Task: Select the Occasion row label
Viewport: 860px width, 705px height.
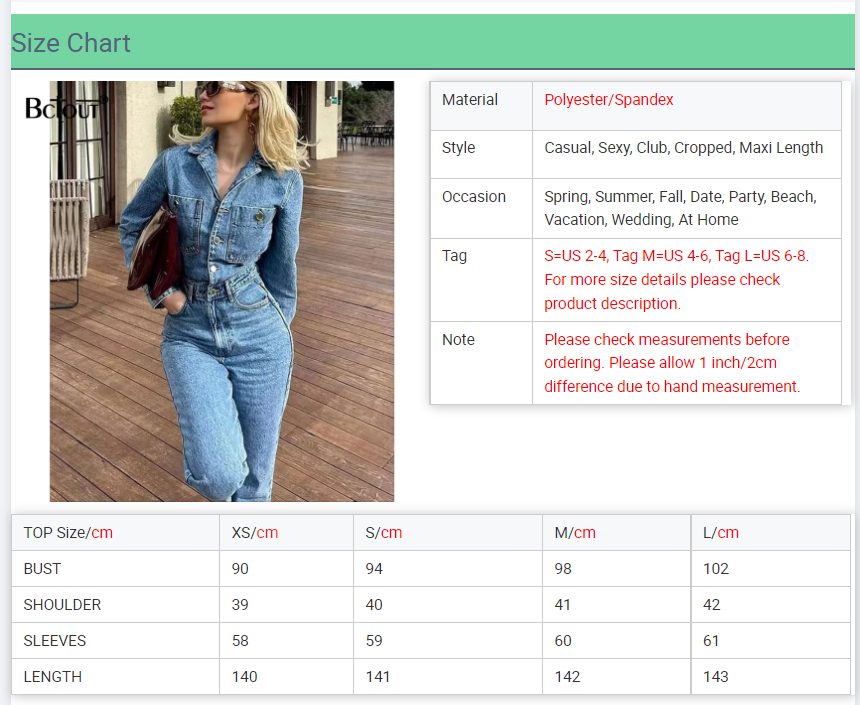Action: pos(474,197)
